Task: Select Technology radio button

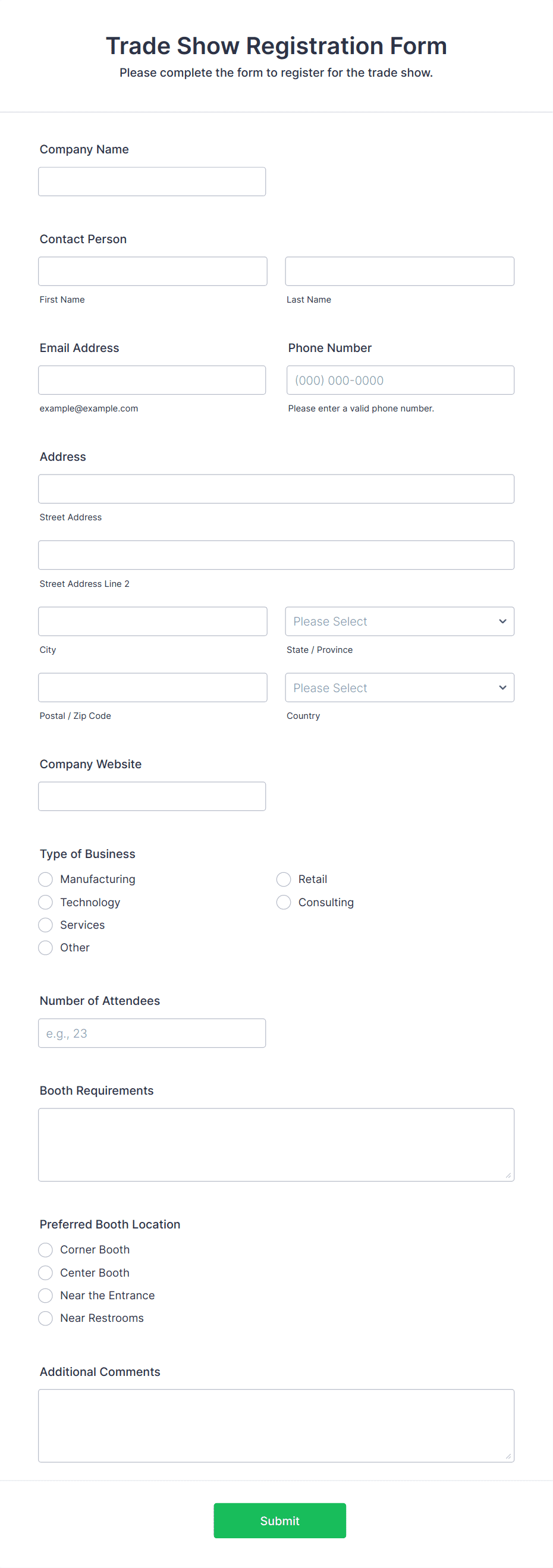Action: click(45, 902)
